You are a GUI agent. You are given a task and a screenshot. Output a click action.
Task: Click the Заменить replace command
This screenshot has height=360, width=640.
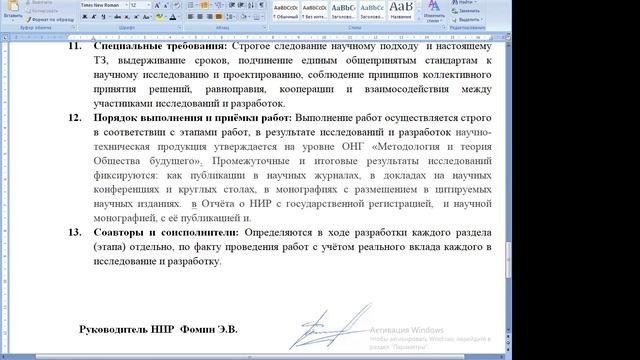pyautogui.click(x=466, y=11)
